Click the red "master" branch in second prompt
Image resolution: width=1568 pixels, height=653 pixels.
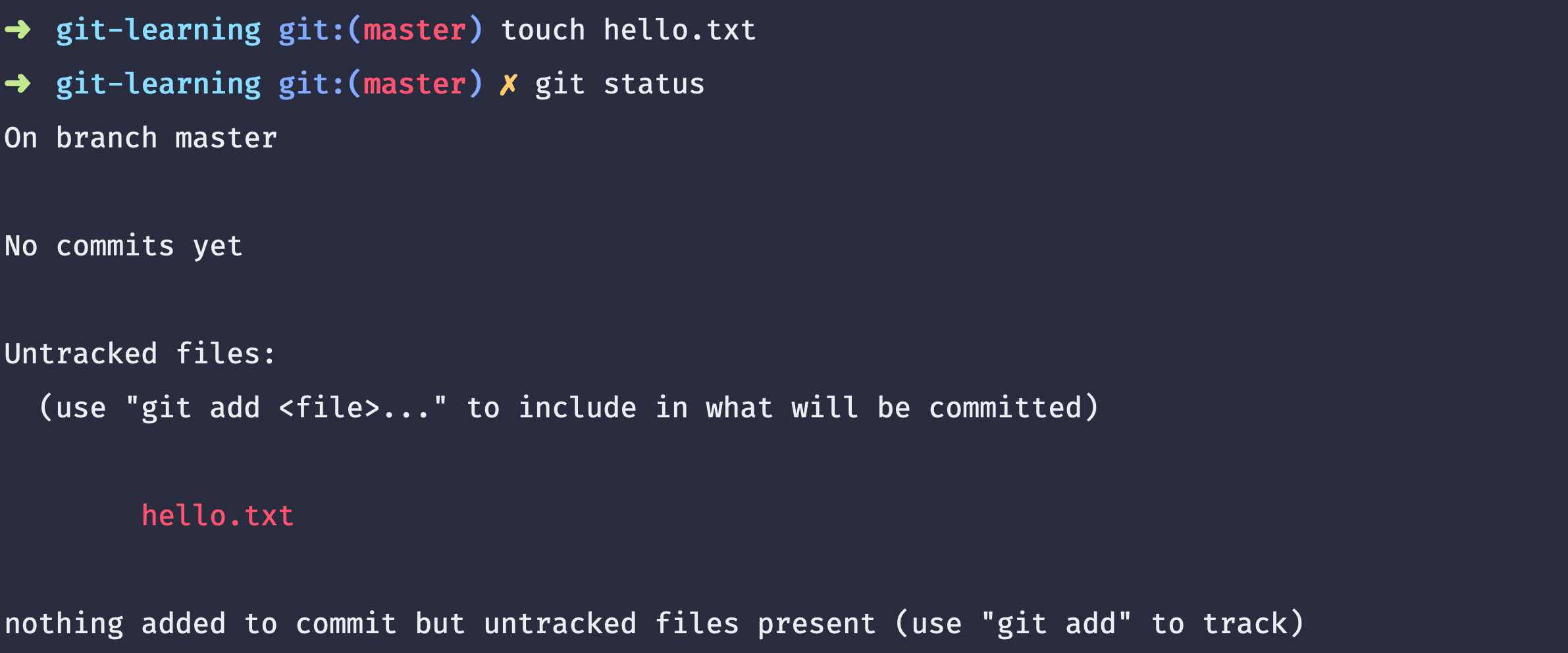pos(415,84)
